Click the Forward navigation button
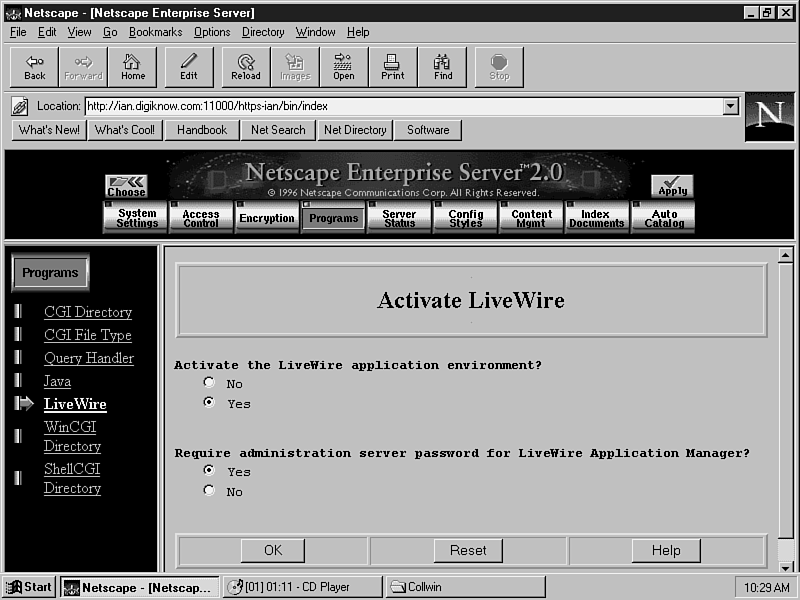 [x=83, y=67]
